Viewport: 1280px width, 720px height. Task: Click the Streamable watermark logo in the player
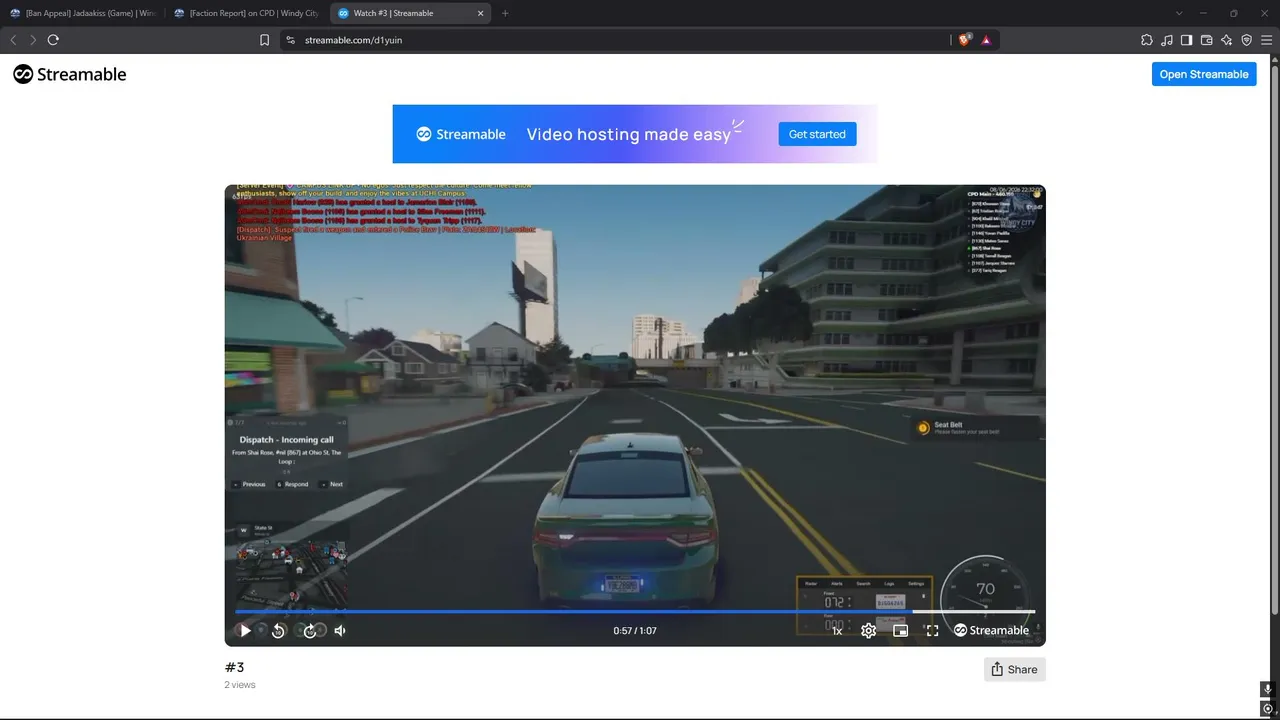click(991, 631)
